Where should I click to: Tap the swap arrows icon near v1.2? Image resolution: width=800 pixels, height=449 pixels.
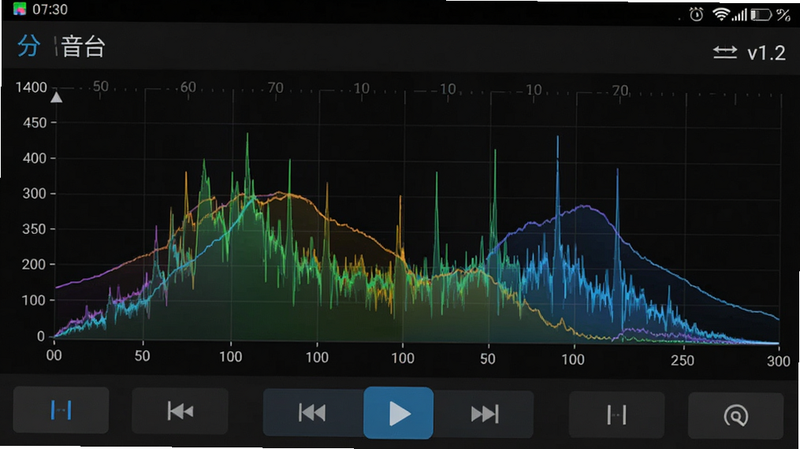click(x=724, y=52)
